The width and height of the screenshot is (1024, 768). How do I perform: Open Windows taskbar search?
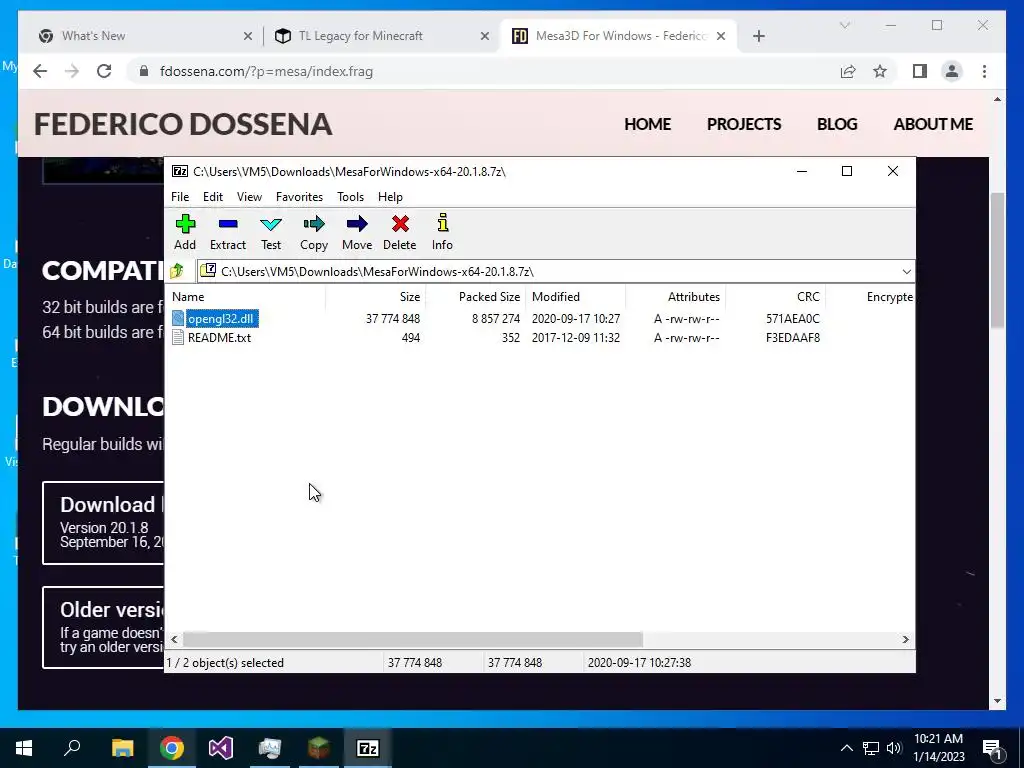coord(72,748)
